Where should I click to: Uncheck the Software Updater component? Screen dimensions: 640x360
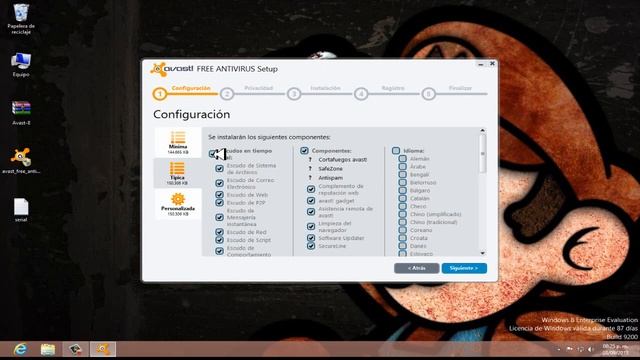click(x=311, y=238)
